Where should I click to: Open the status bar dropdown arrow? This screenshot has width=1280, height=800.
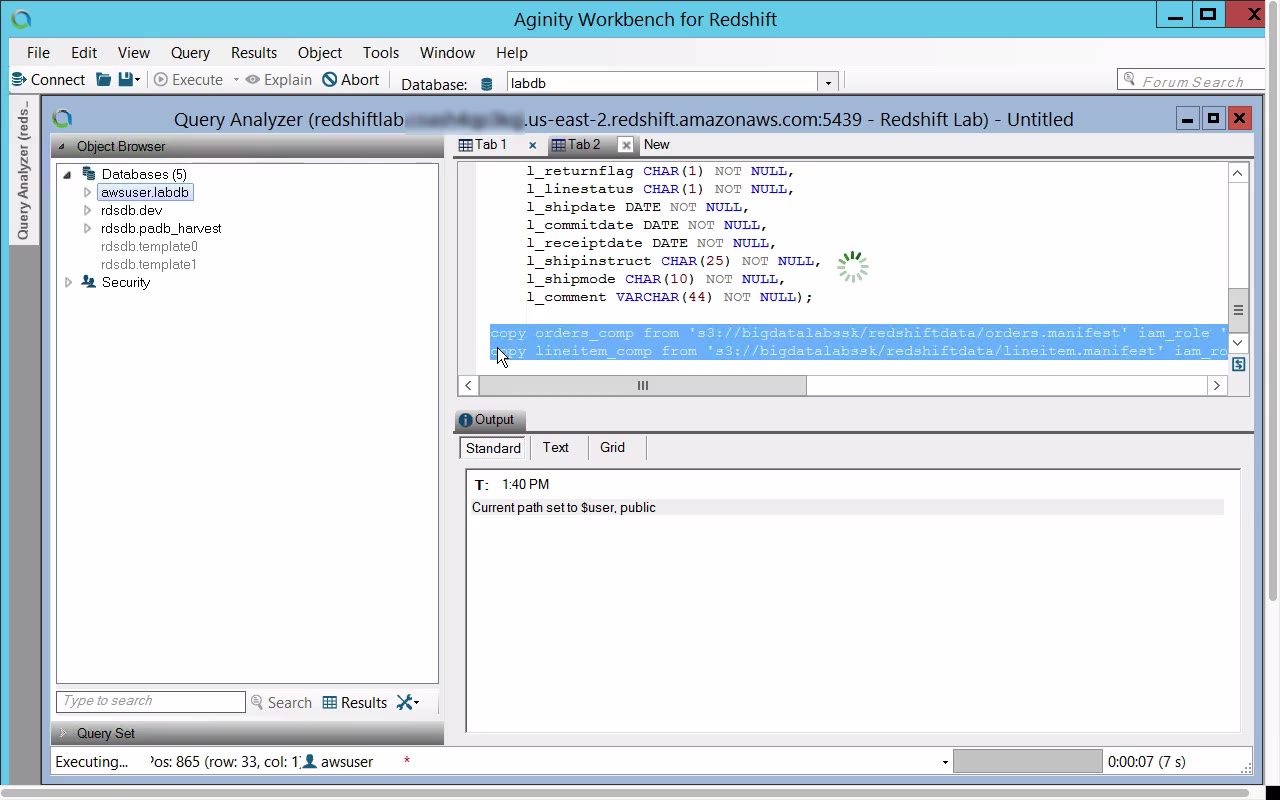(x=944, y=763)
